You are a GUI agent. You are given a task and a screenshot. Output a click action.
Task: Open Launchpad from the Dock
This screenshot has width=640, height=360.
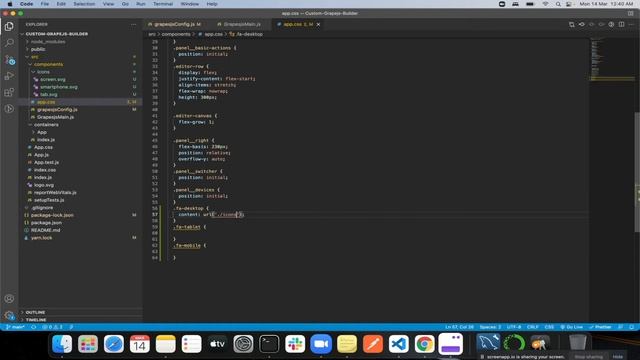(x=88, y=344)
